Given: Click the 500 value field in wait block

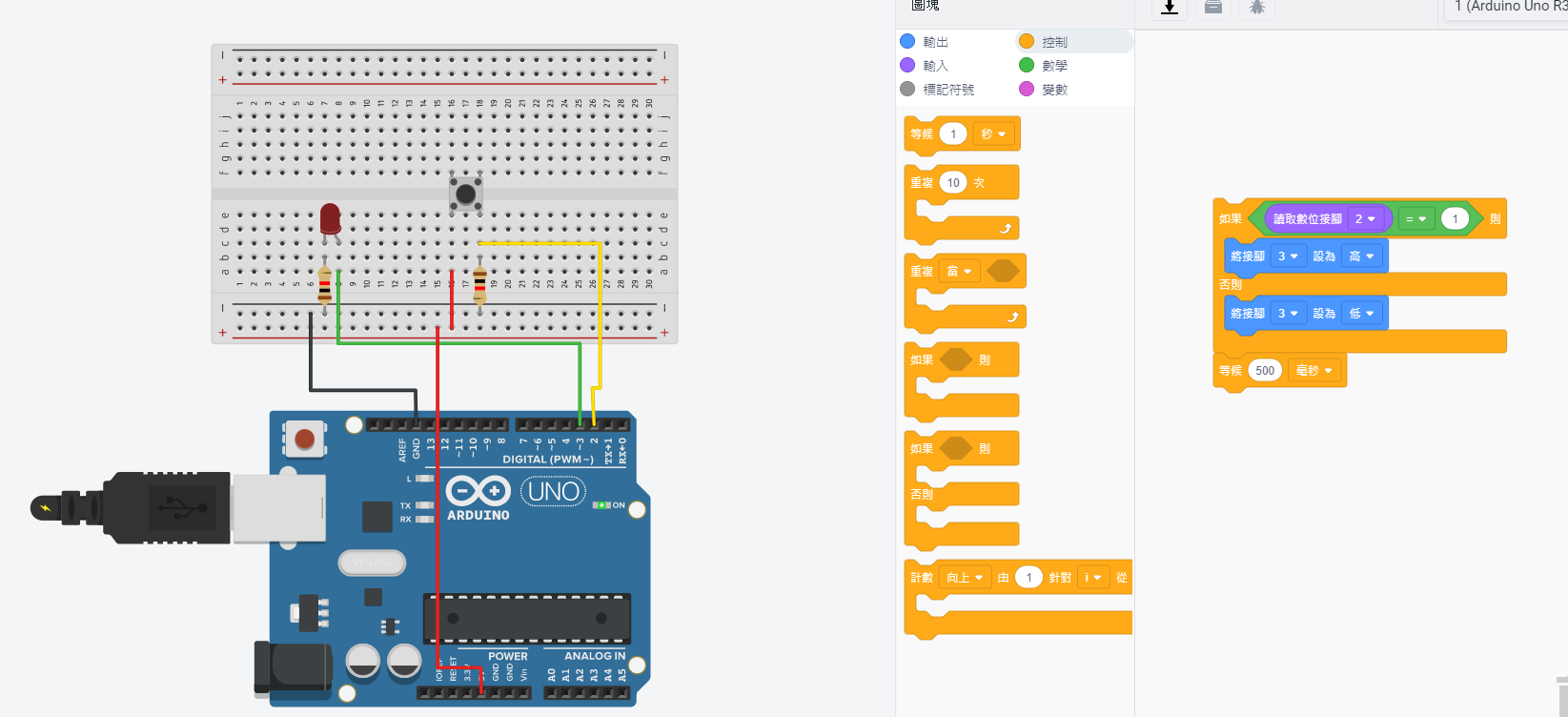Looking at the screenshot, I should pos(1265,371).
